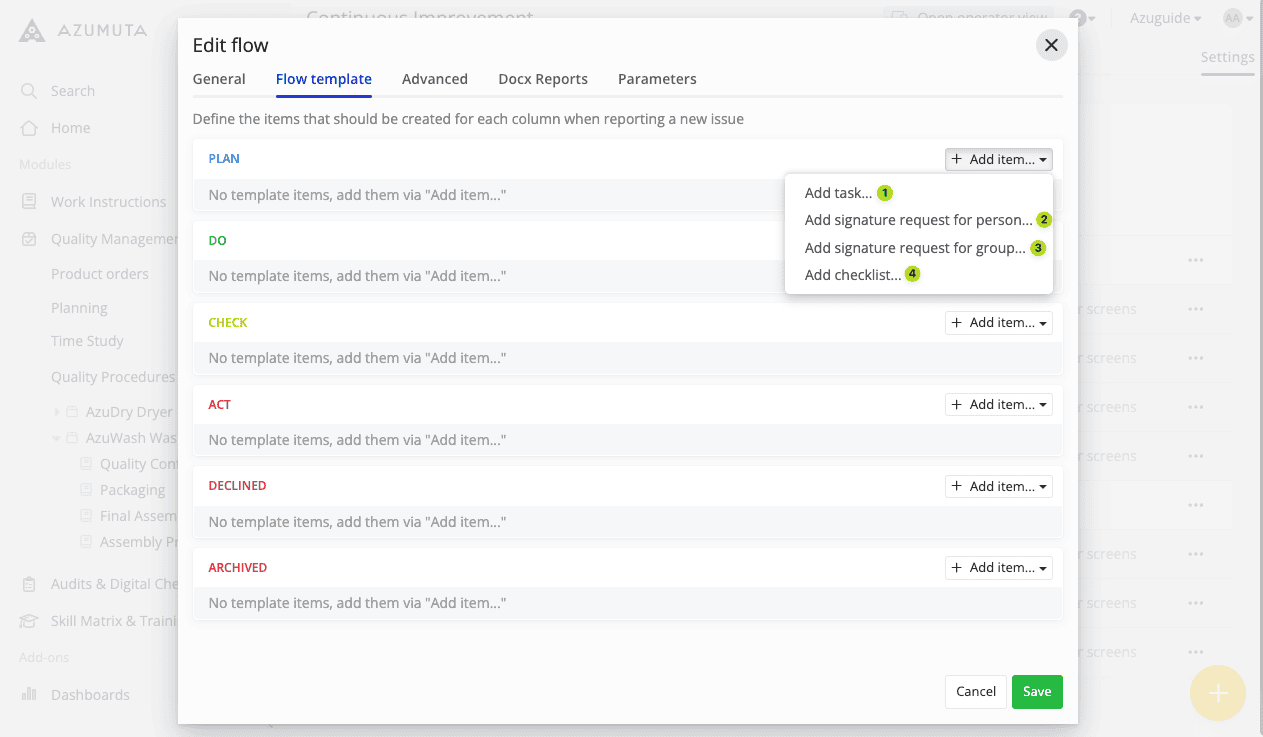Select Add checklist menu option
This screenshot has height=737, width=1263.
(x=852, y=275)
